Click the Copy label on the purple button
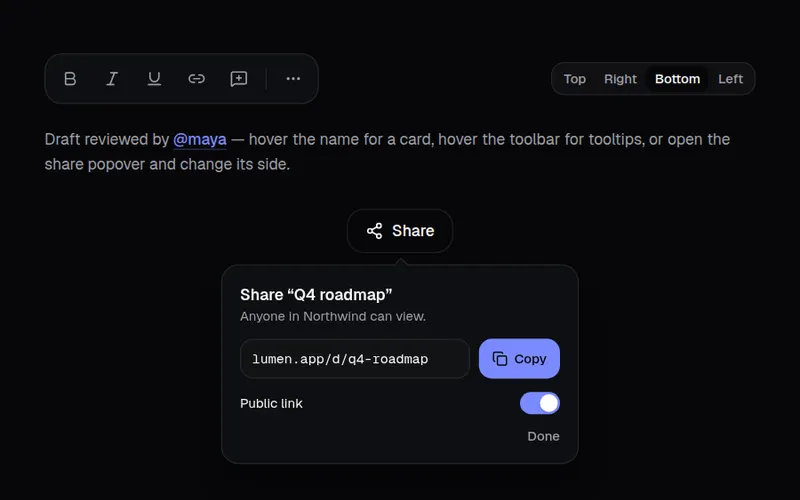The height and width of the screenshot is (500, 800). point(530,359)
